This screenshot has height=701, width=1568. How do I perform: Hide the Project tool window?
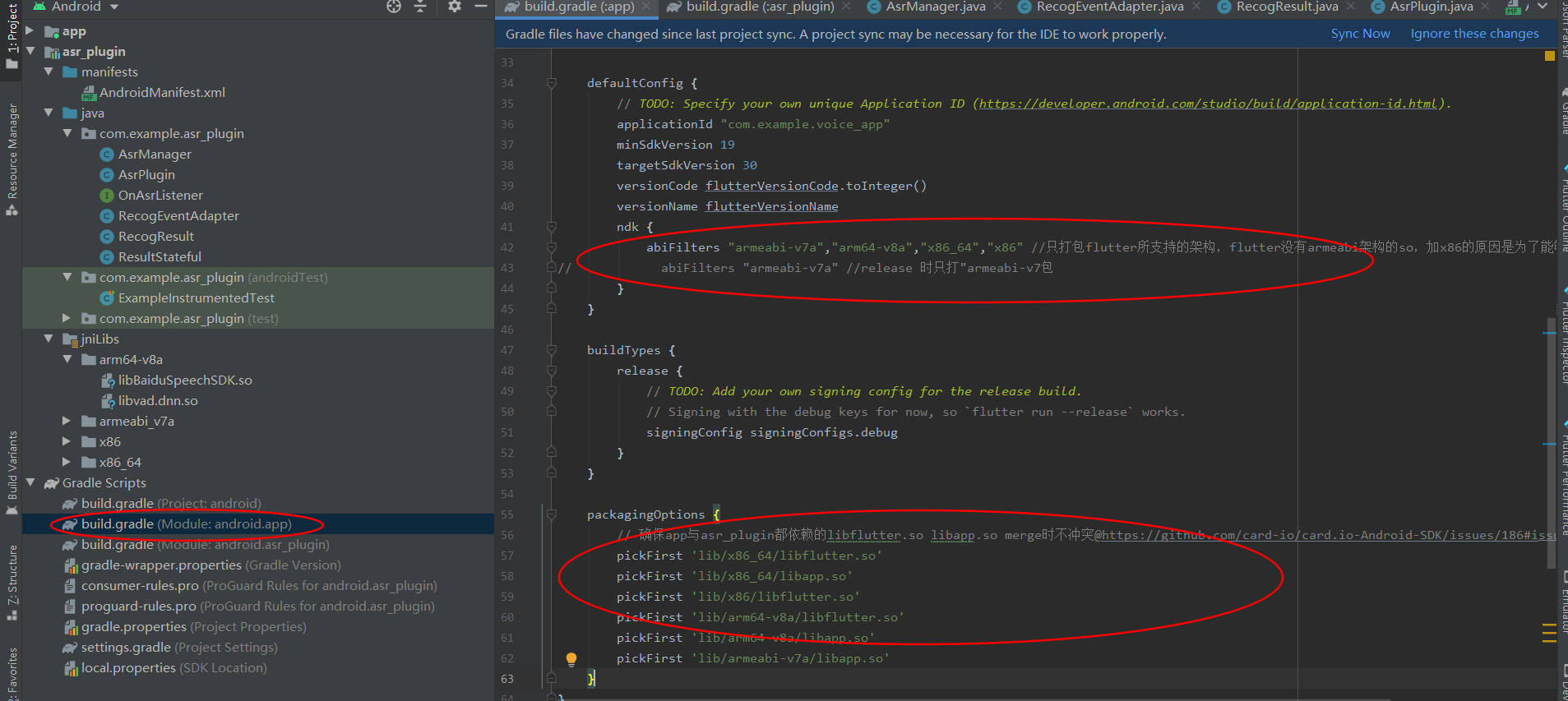pyautogui.click(x=481, y=7)
